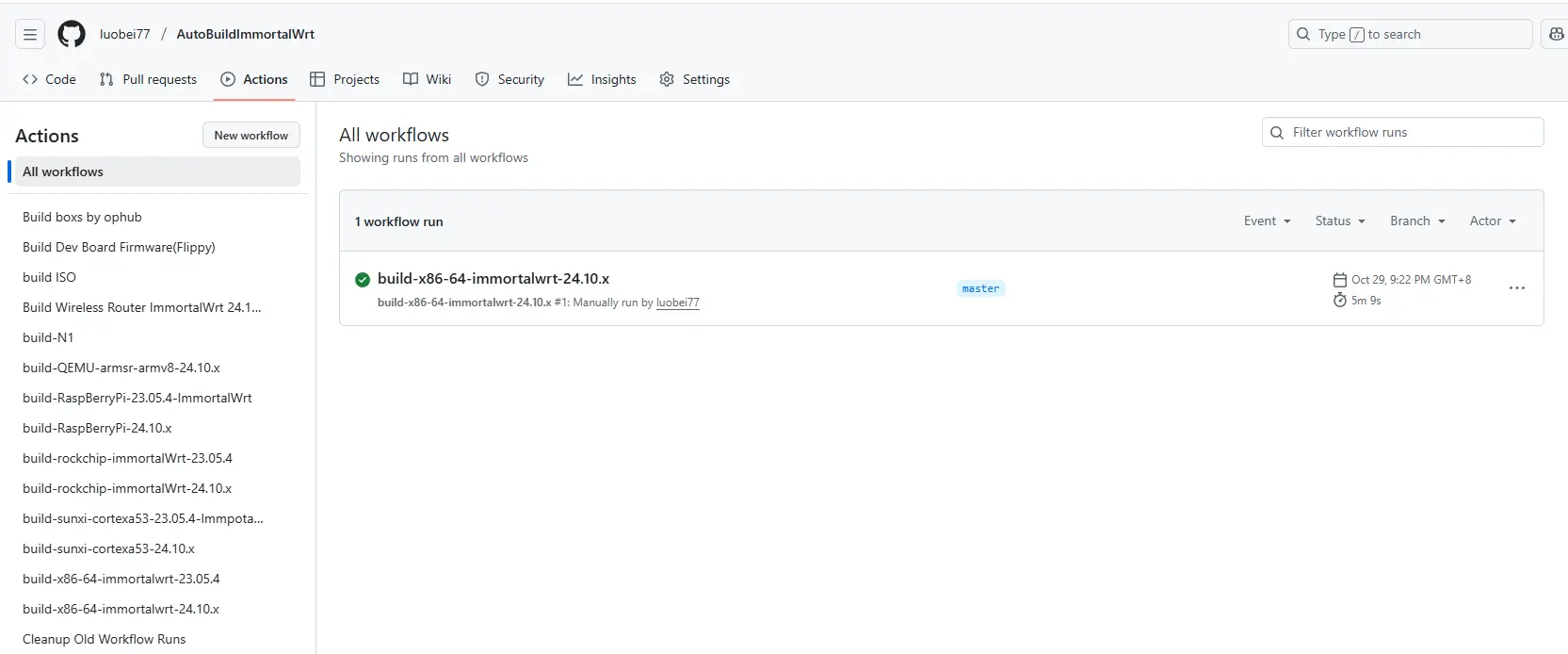The image size is (1568, 654).
Task: Open build-x86-64-immortalwrt-24.10.x run title link
Action: 493,279
